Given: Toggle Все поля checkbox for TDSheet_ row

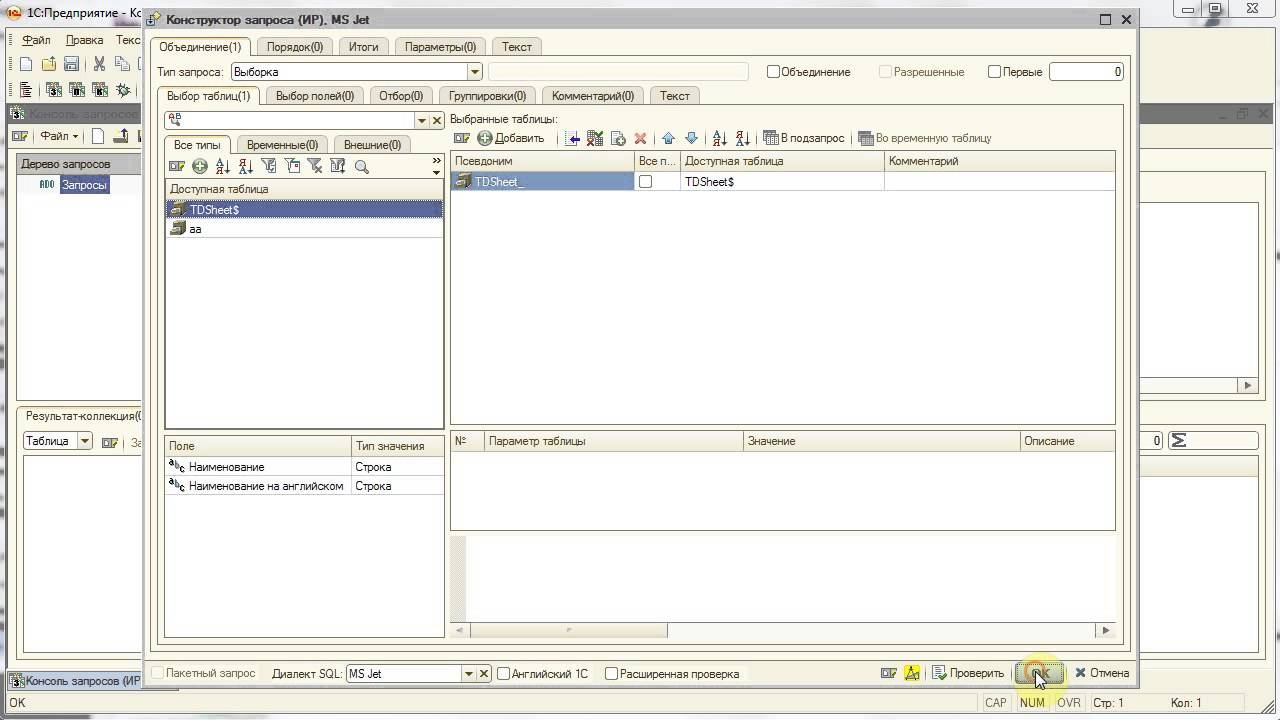Looking at the screenshot, I should [645, 182].
